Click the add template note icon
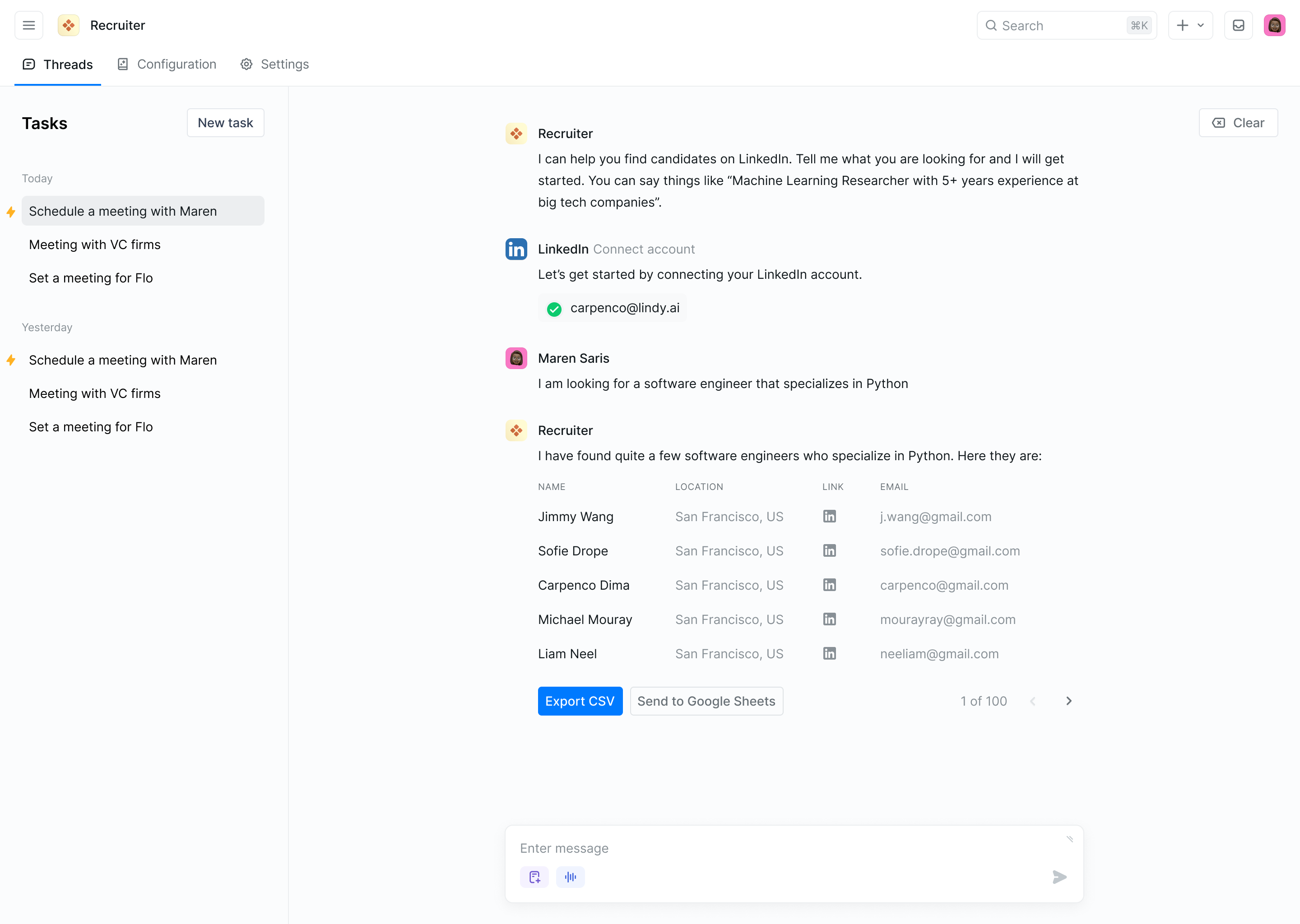 click(x=534, y=877)
